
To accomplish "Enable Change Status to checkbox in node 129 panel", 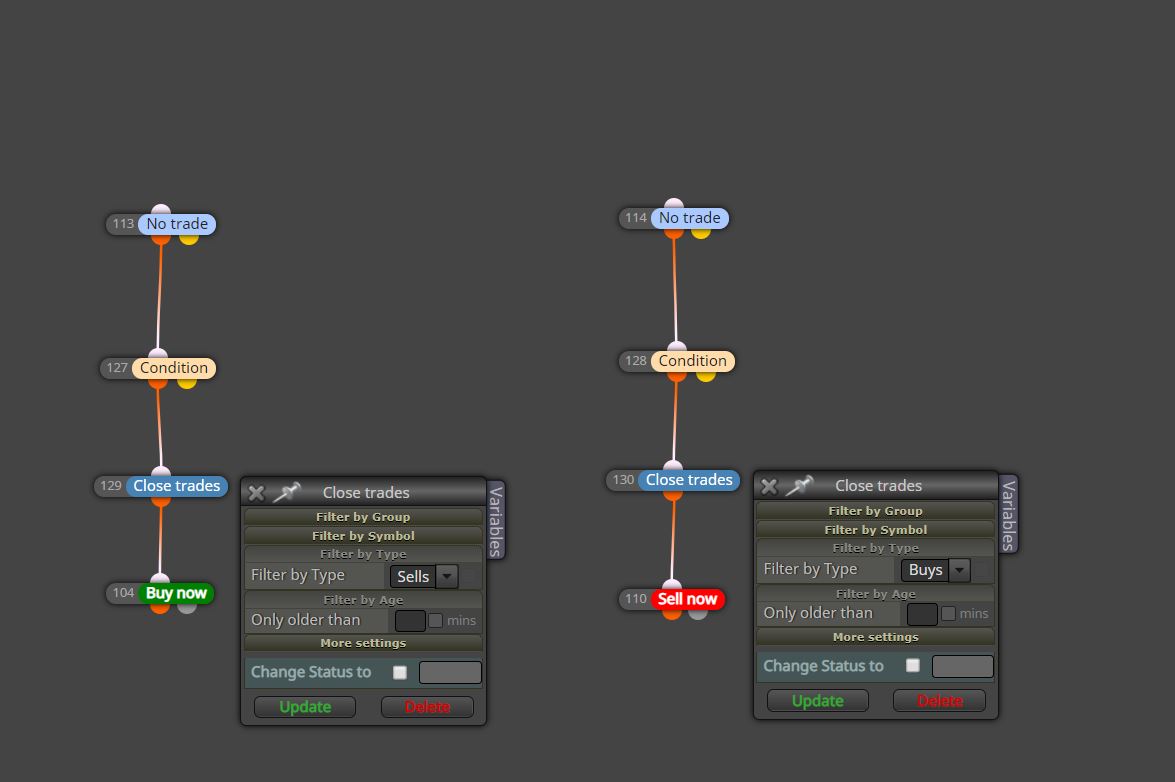I will click(x=400, y=672).
